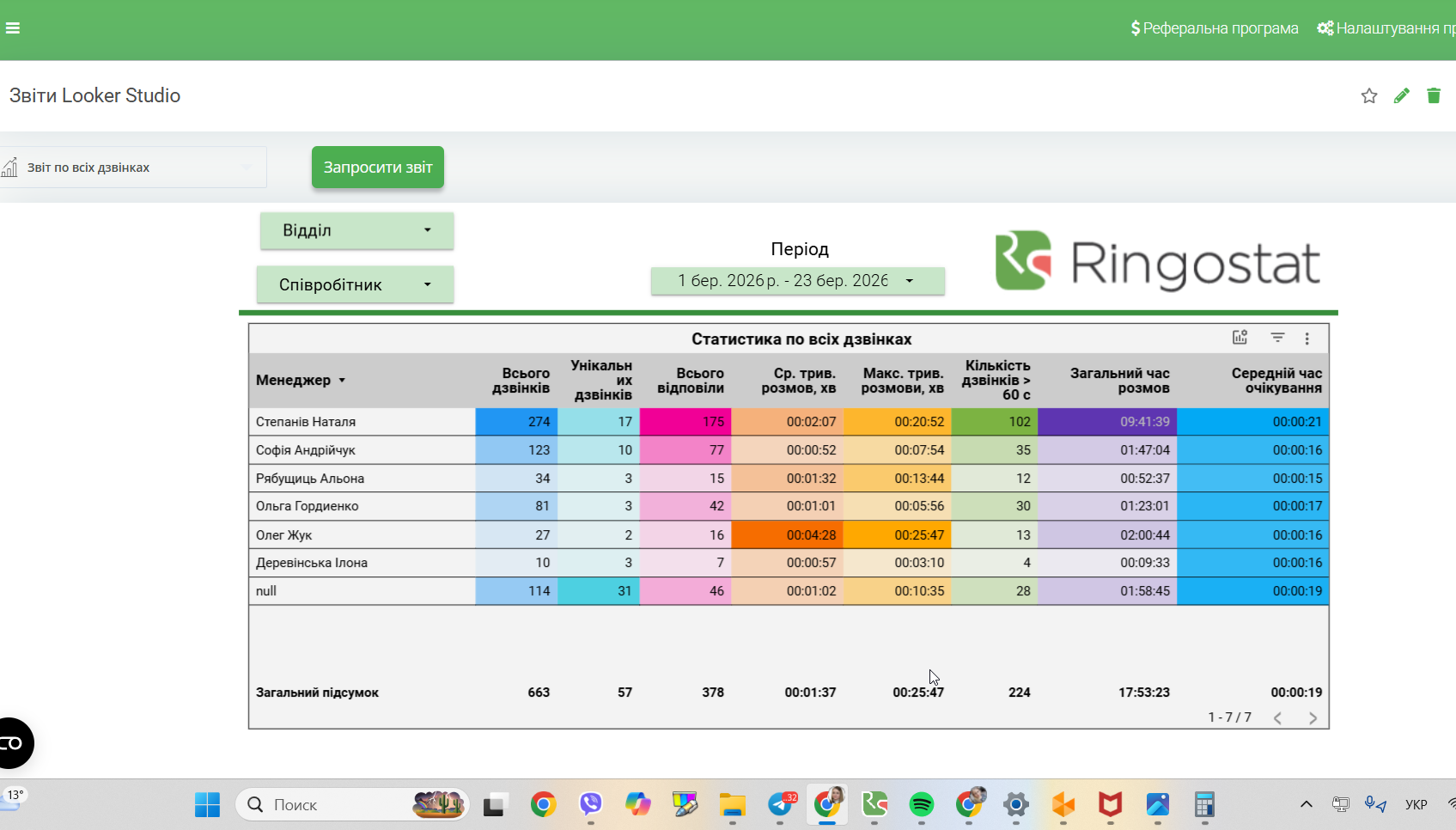Viewport: 1456px width, 830px height.
Task: Open the hamburger menu in the green header
Action: pyautogui.click(x=13, y=28)
